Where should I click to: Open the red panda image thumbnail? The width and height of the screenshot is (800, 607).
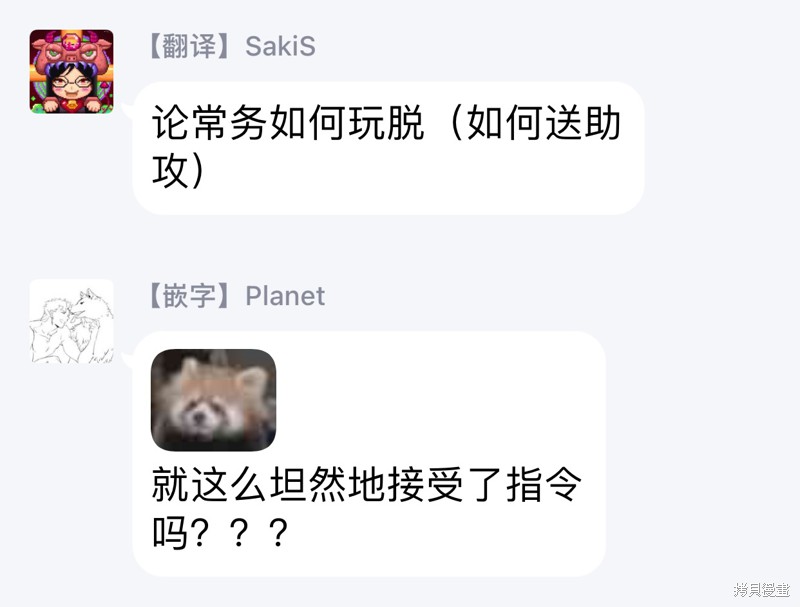[x=213, y=400]
